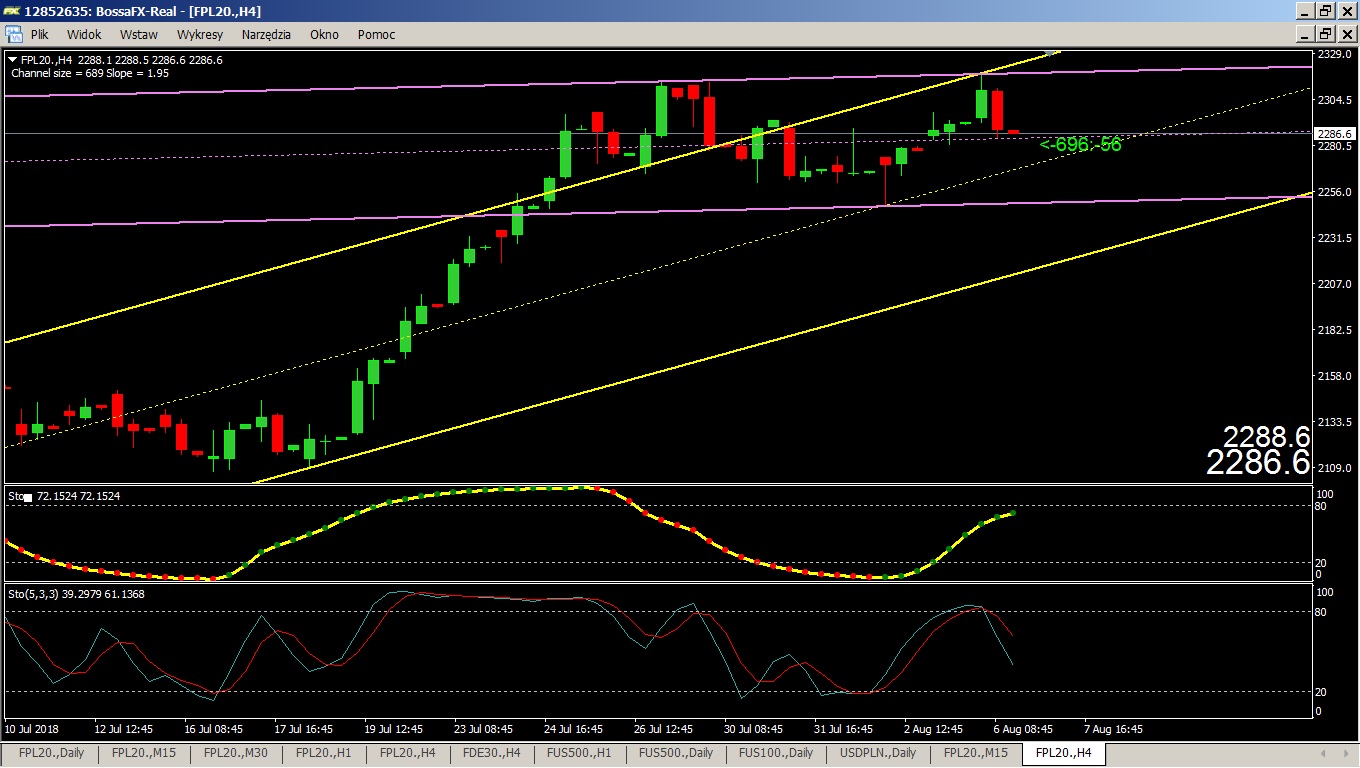
Task: Click the 'Sto 72.1524 72.1524' indicator label
Action: point(64,495)
